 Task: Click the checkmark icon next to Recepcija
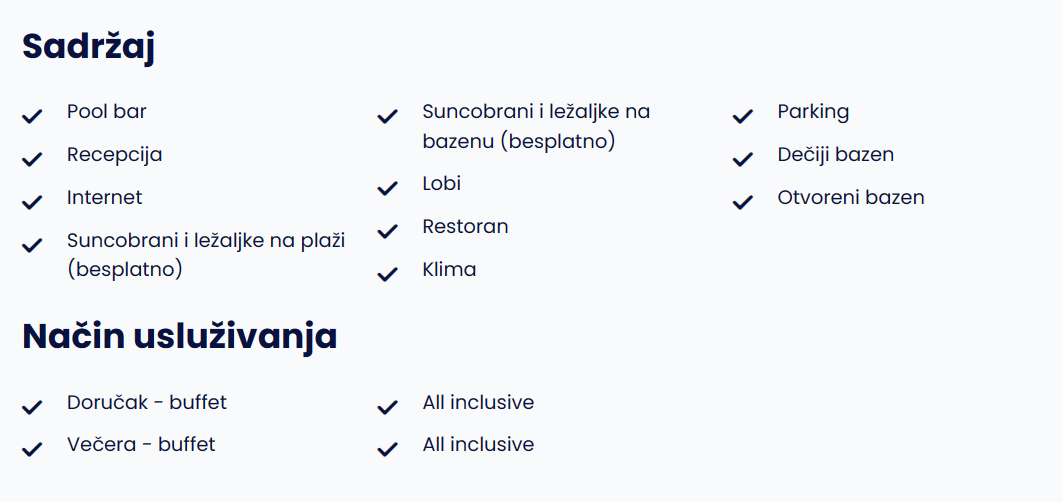point(32,160)
